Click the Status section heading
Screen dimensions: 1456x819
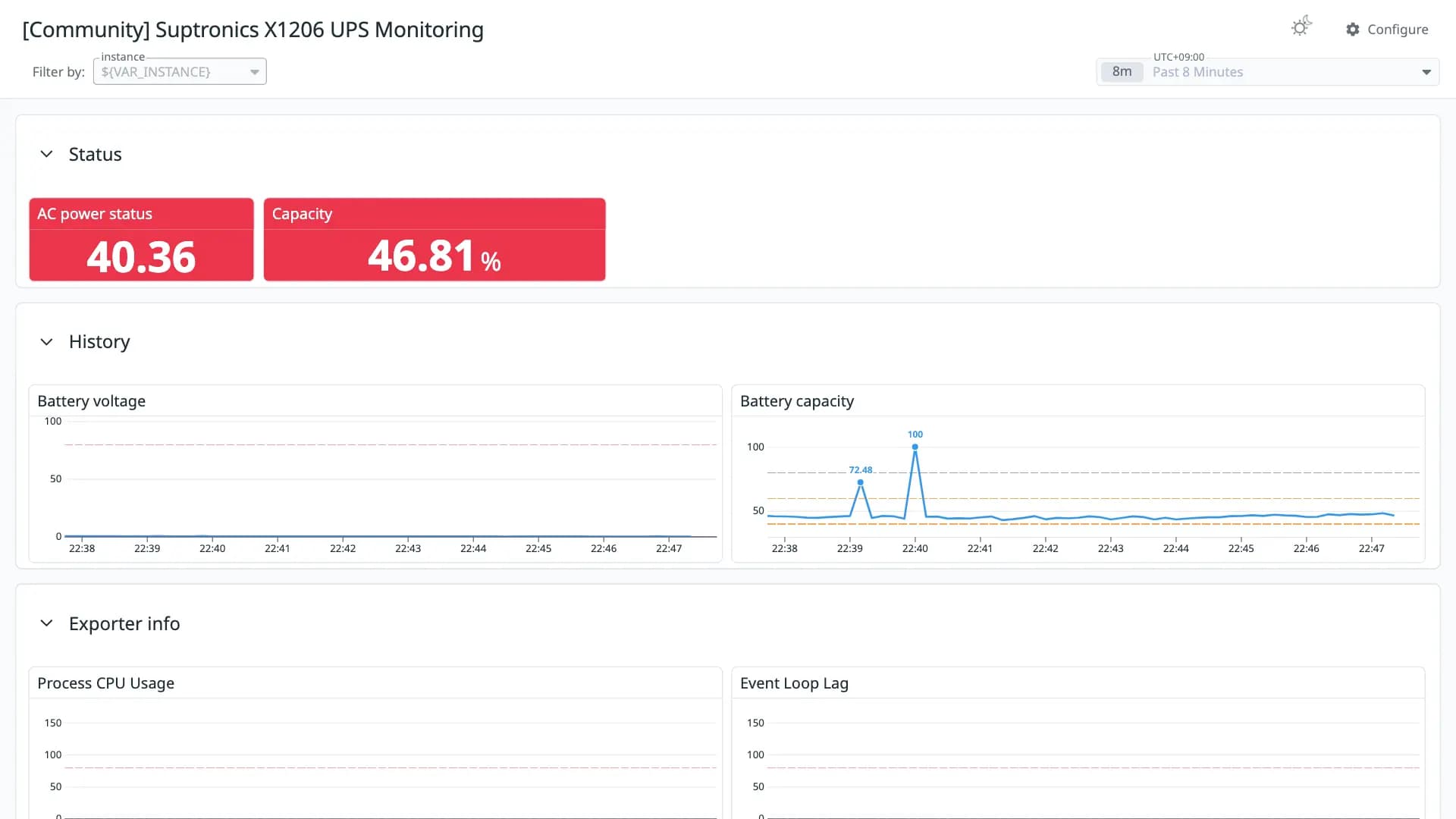pos(95,155)
